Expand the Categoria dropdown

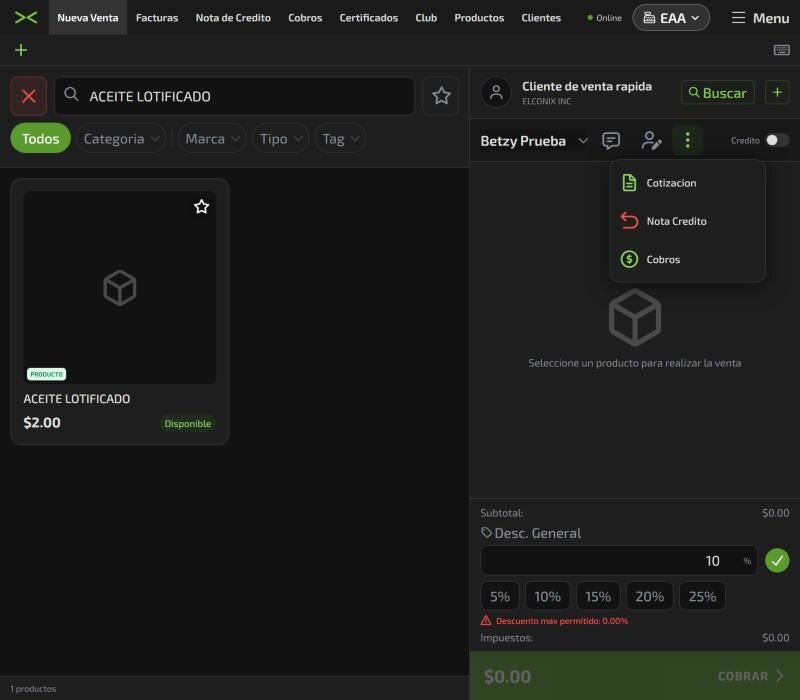tap(121, 138)
